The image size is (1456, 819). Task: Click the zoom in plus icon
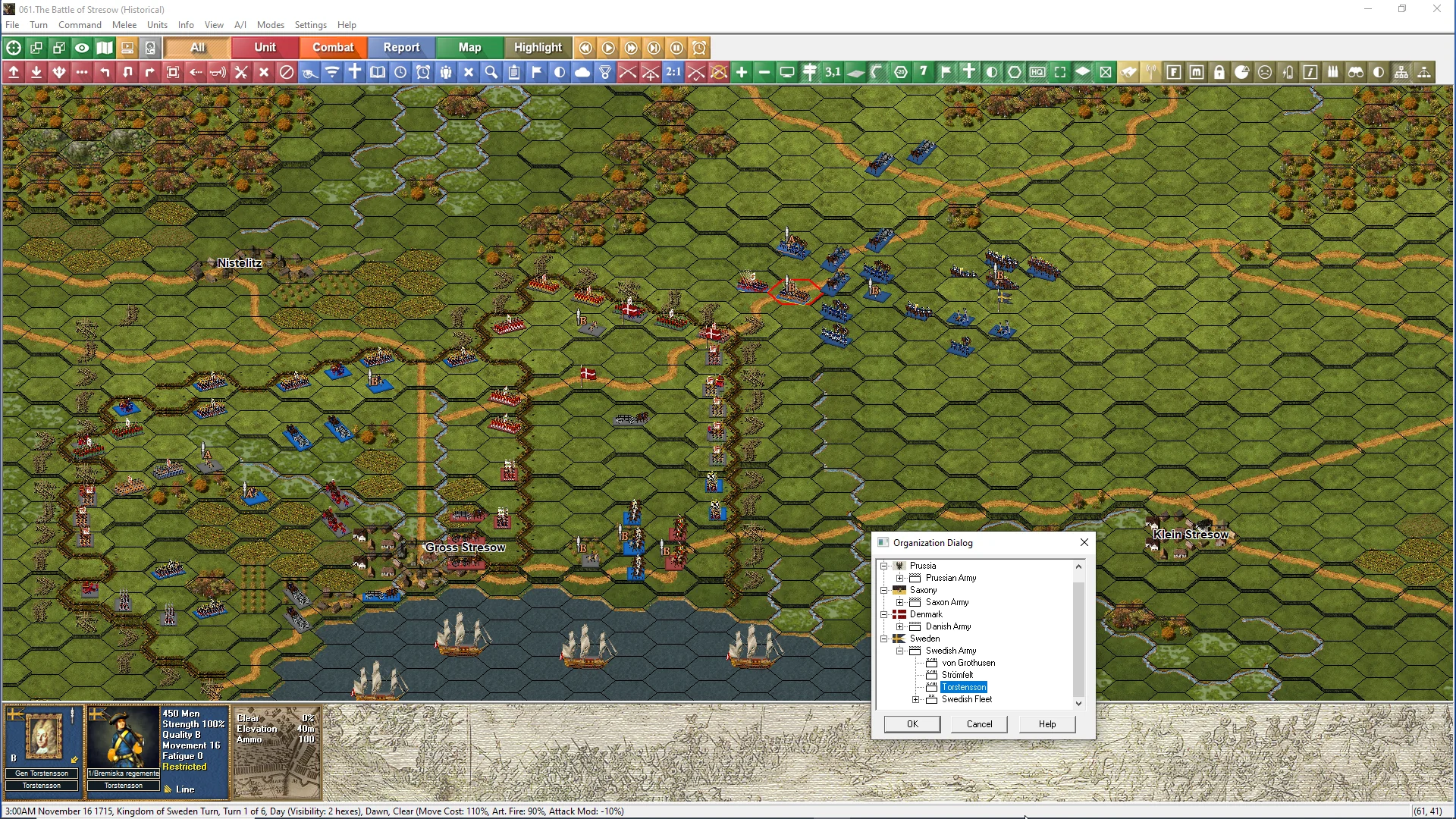(742, 72)
